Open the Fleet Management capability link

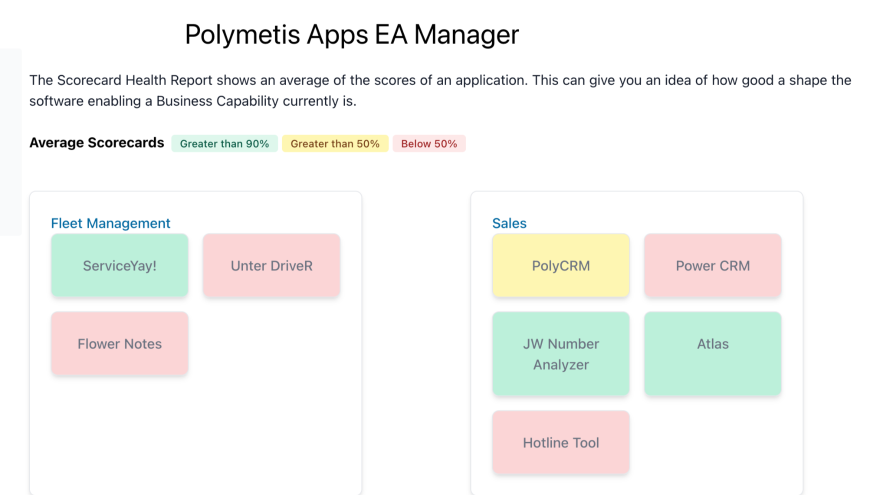click(111, 223)
